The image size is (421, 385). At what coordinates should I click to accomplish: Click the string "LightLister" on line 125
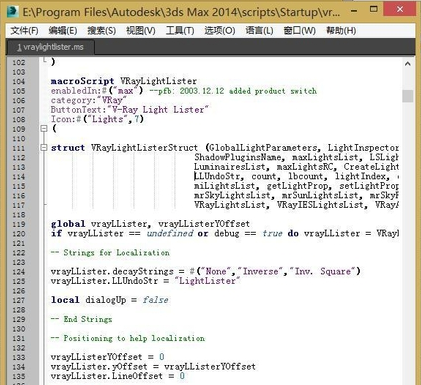pos(207,281)
